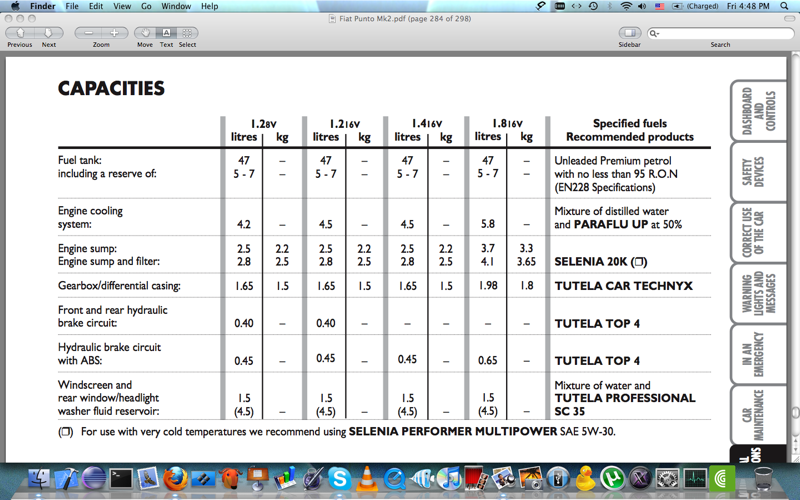
Task: Open the Wi-Fi status menu
Action: pyautogui.click(x=626, y=6)
